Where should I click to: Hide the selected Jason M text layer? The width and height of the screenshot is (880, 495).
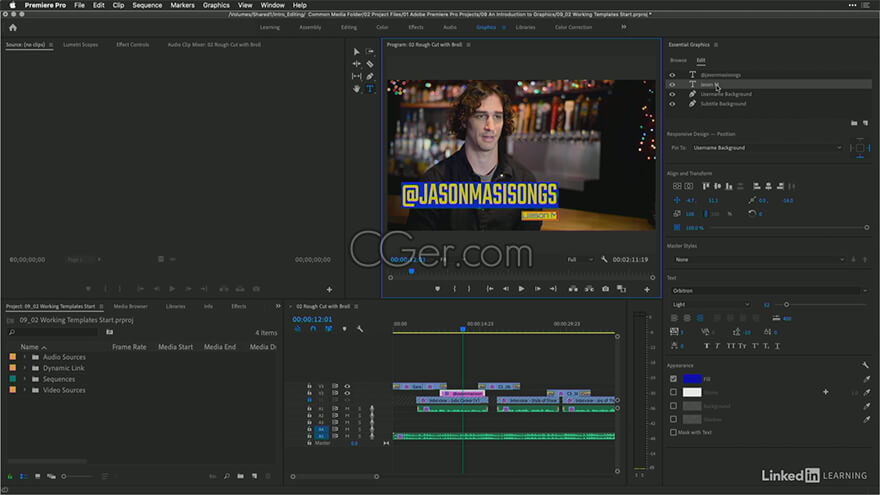(x=672, y=84)
